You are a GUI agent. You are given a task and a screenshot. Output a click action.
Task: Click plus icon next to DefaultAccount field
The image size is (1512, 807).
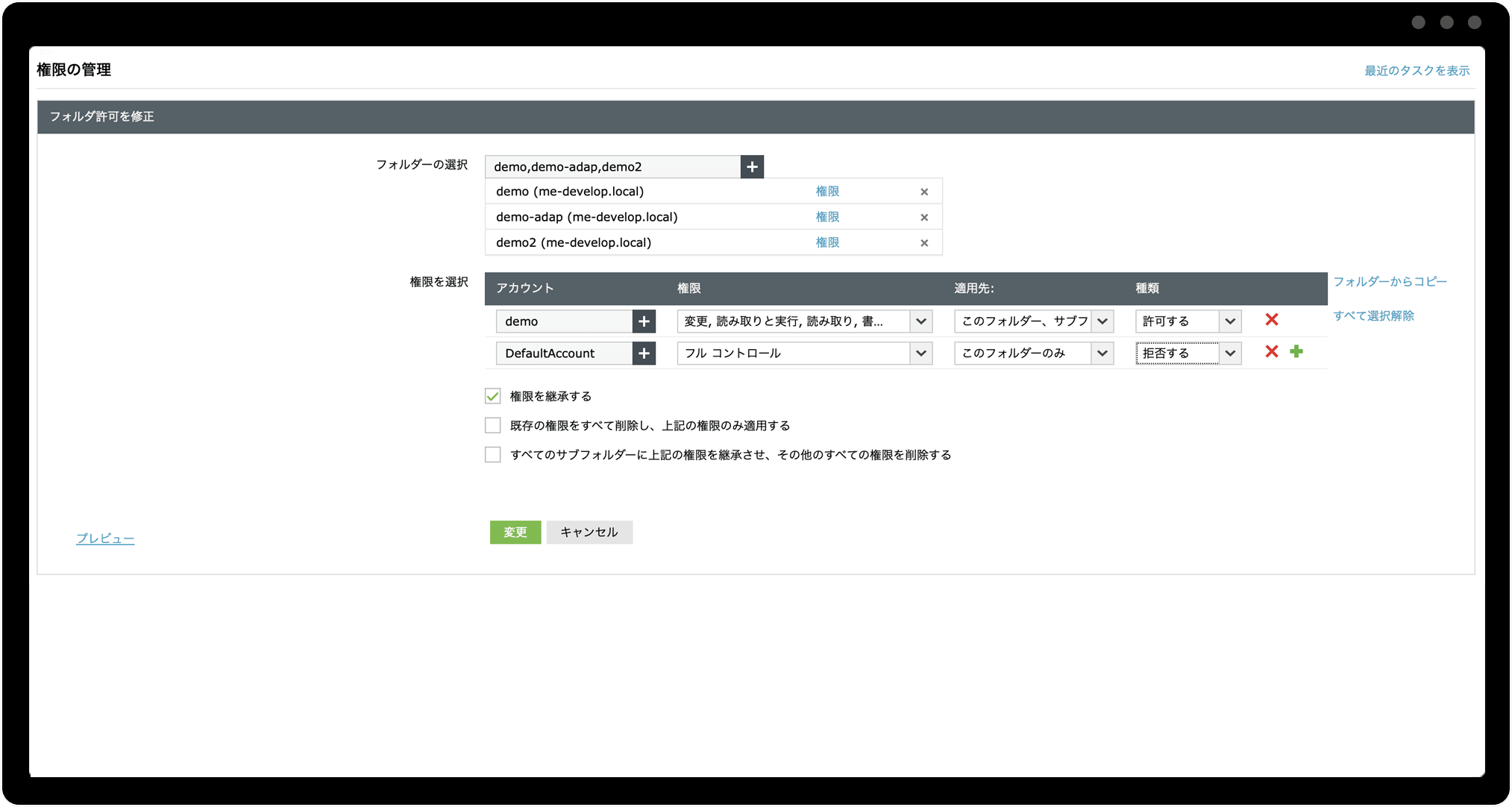(644, 354)
